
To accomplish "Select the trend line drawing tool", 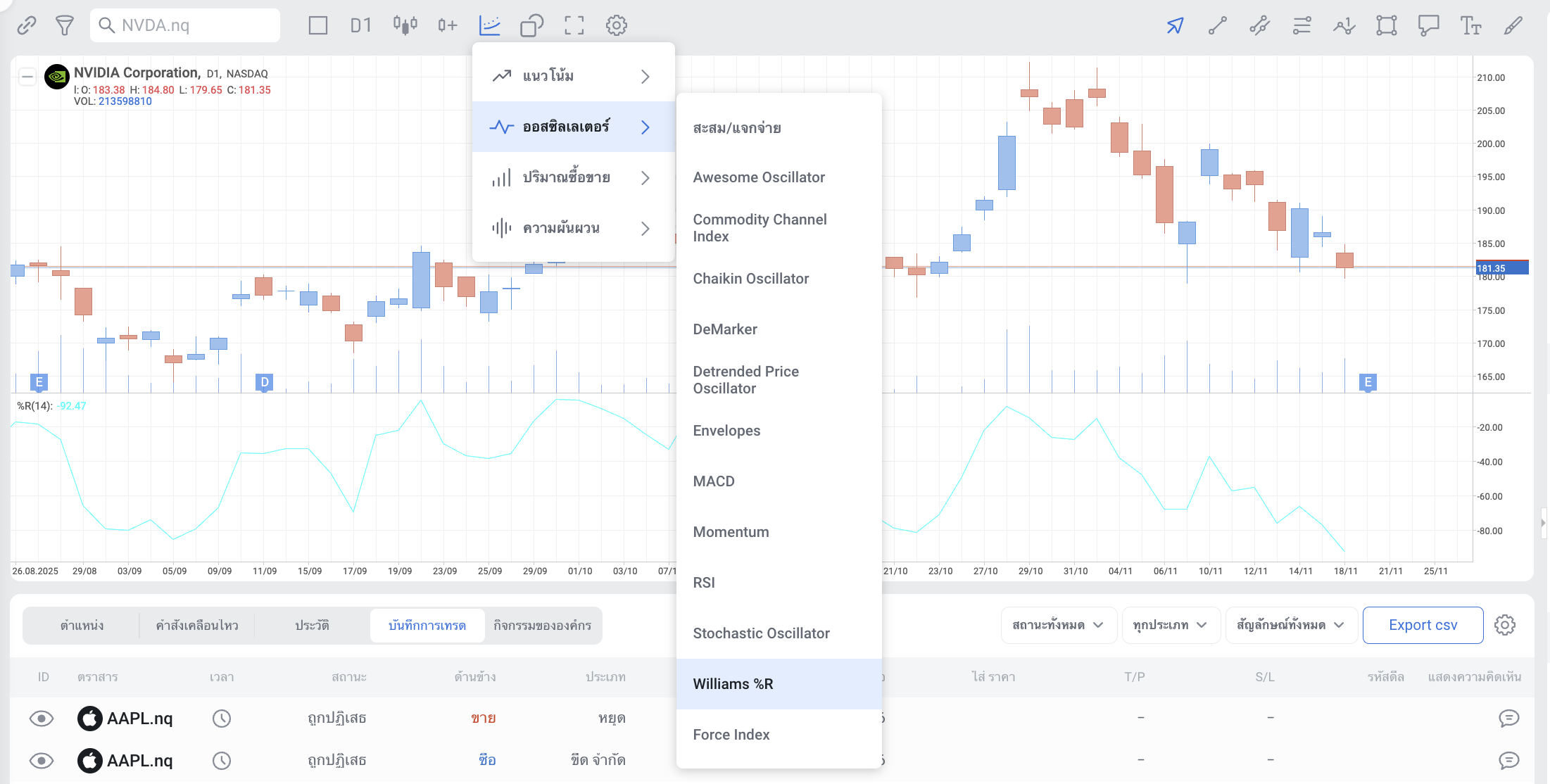I will pos(1217,26).
